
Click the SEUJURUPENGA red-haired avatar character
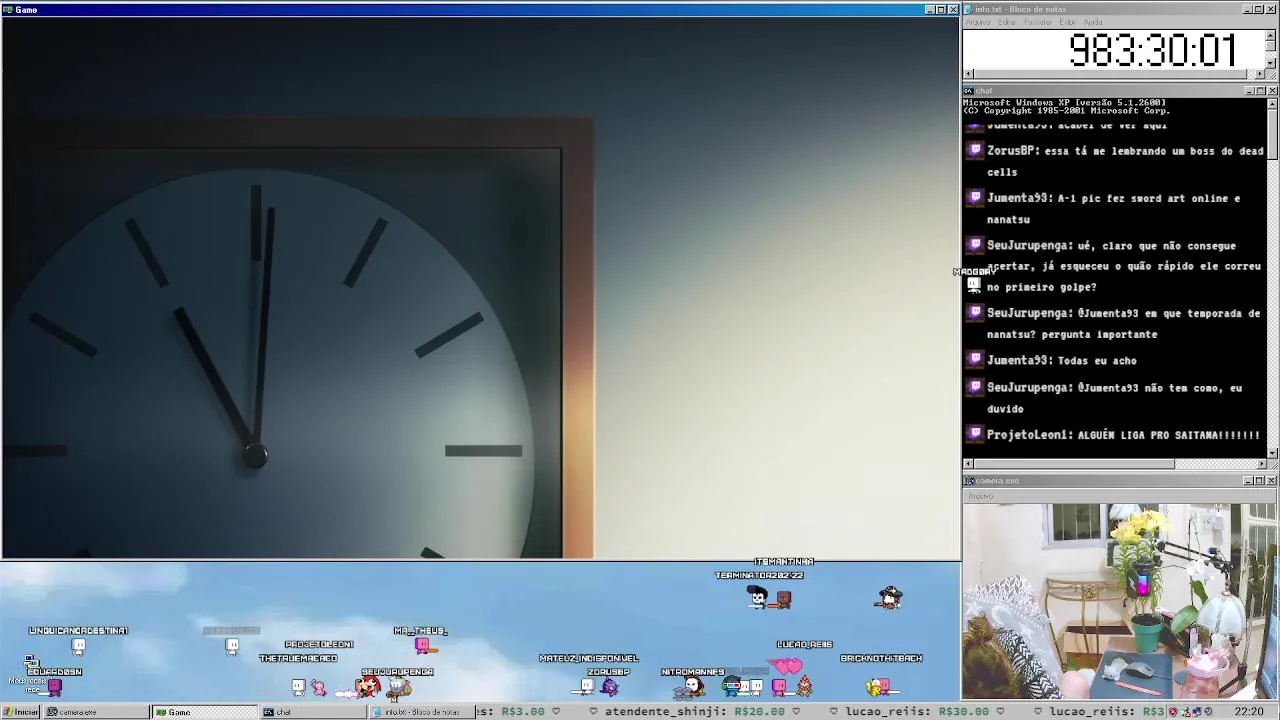[x=370, y=687]
